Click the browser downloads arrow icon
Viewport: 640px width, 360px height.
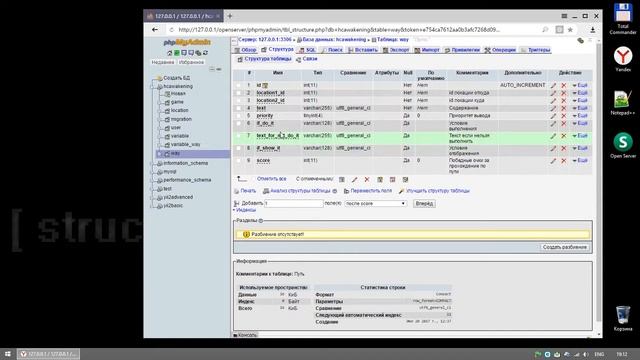click(593, 30)
